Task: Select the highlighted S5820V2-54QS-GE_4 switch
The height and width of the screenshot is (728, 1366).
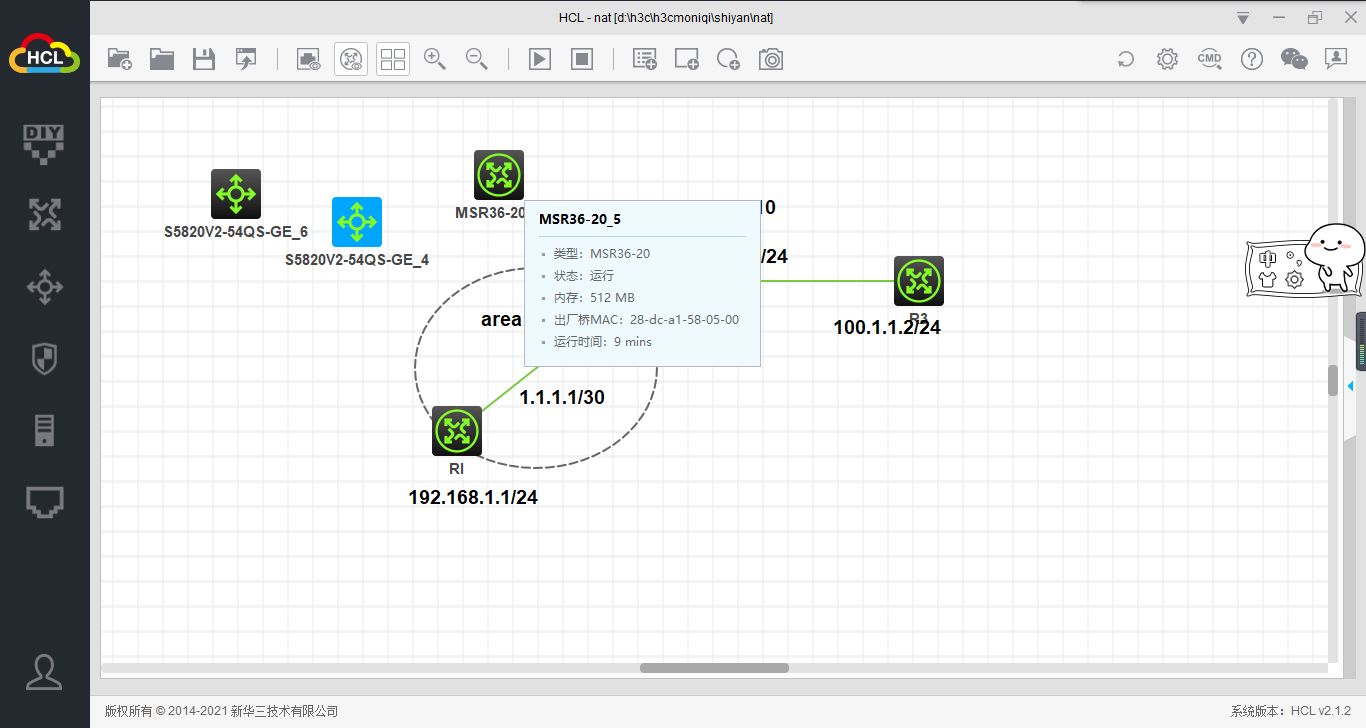Action: point(357,222)
